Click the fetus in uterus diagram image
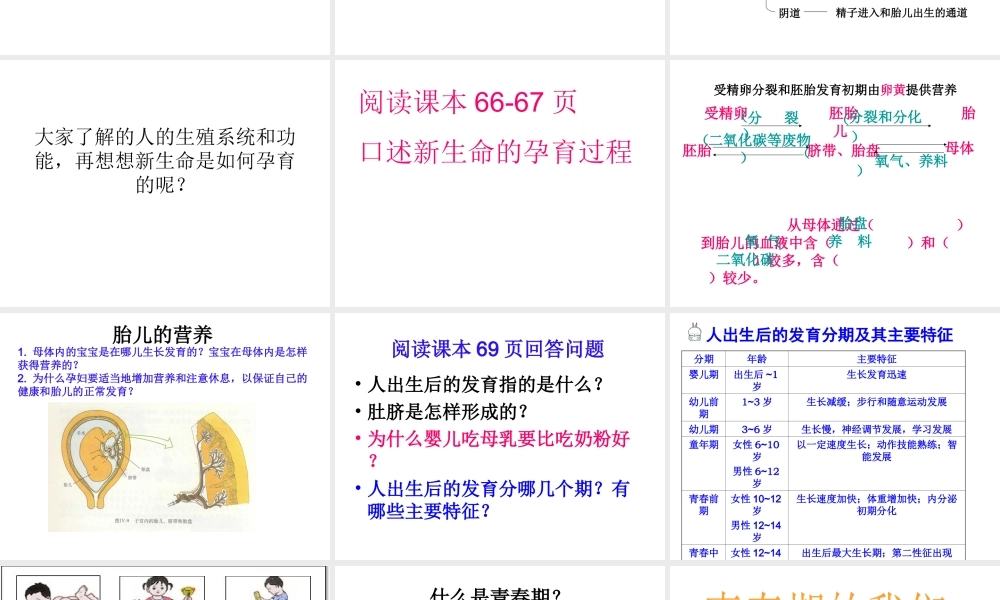This screenshot has width=1000, height=600. click(x=152, y=467)
